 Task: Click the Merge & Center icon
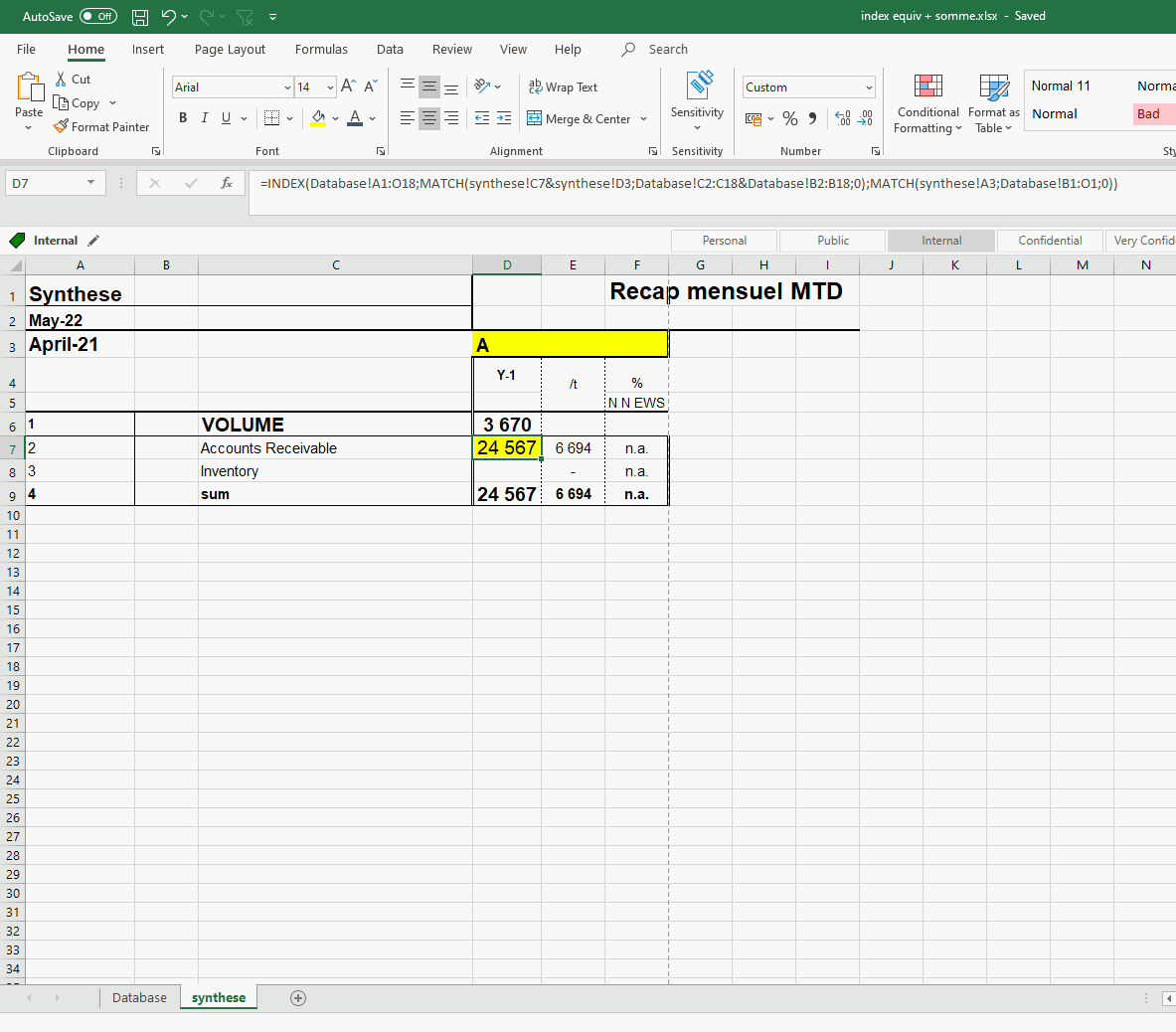tap(535, 118)
